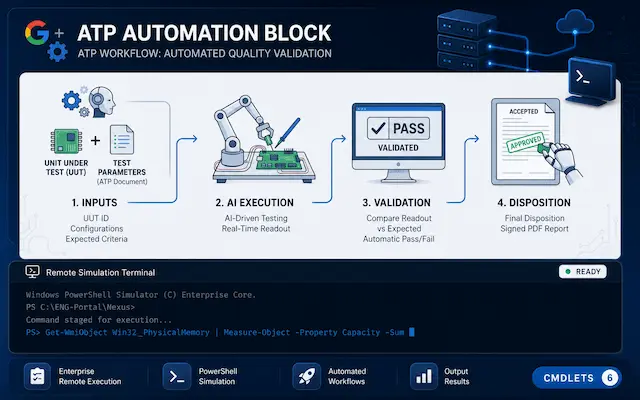The height and width of the screenshot is (400, 640).
Task: Click the 'Remote Simulation Terminal' title
Action: pyautogui.click(x=100, y=273)
